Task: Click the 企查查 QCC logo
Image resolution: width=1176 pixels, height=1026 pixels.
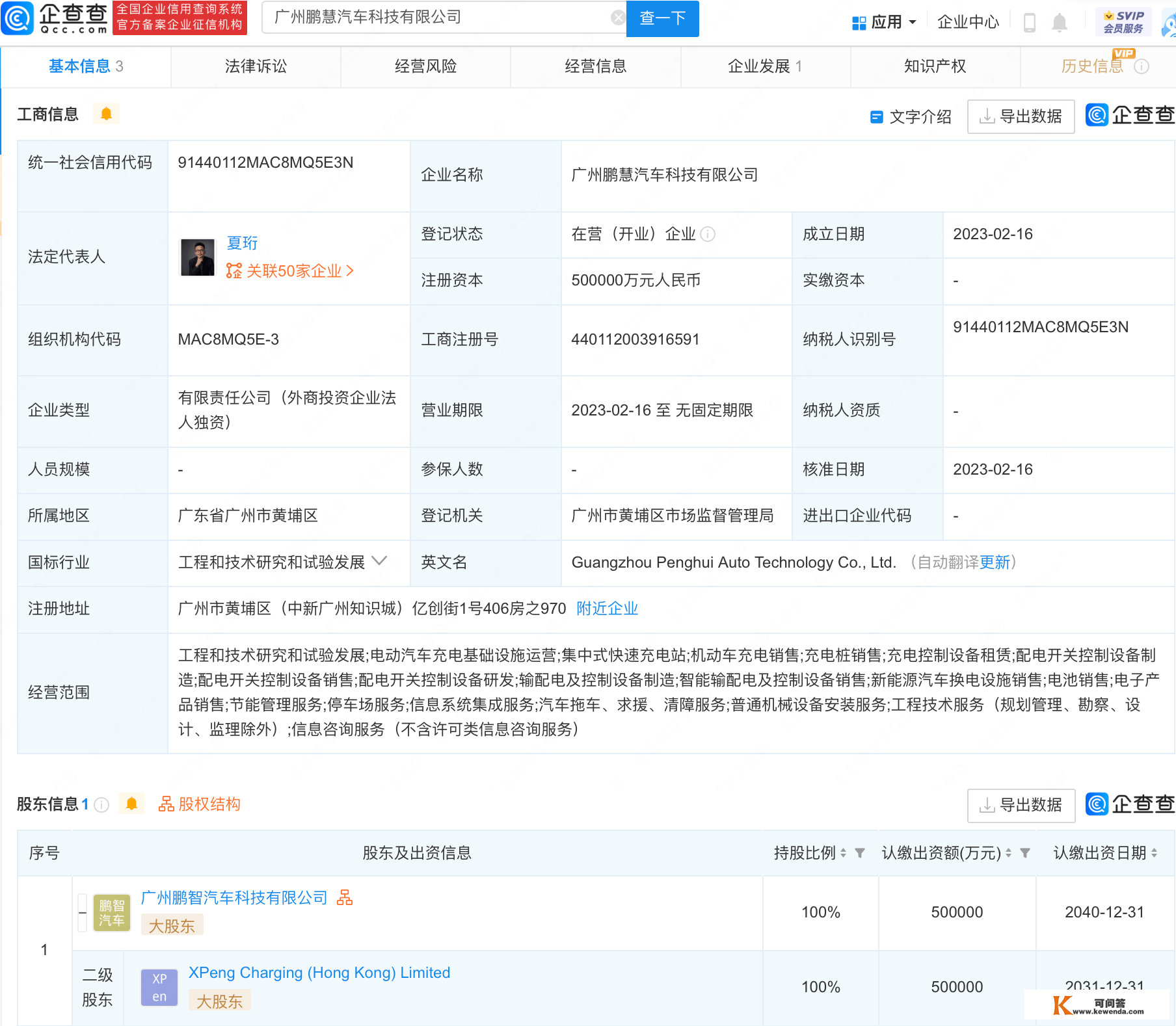Action: [x=55, y=20]
